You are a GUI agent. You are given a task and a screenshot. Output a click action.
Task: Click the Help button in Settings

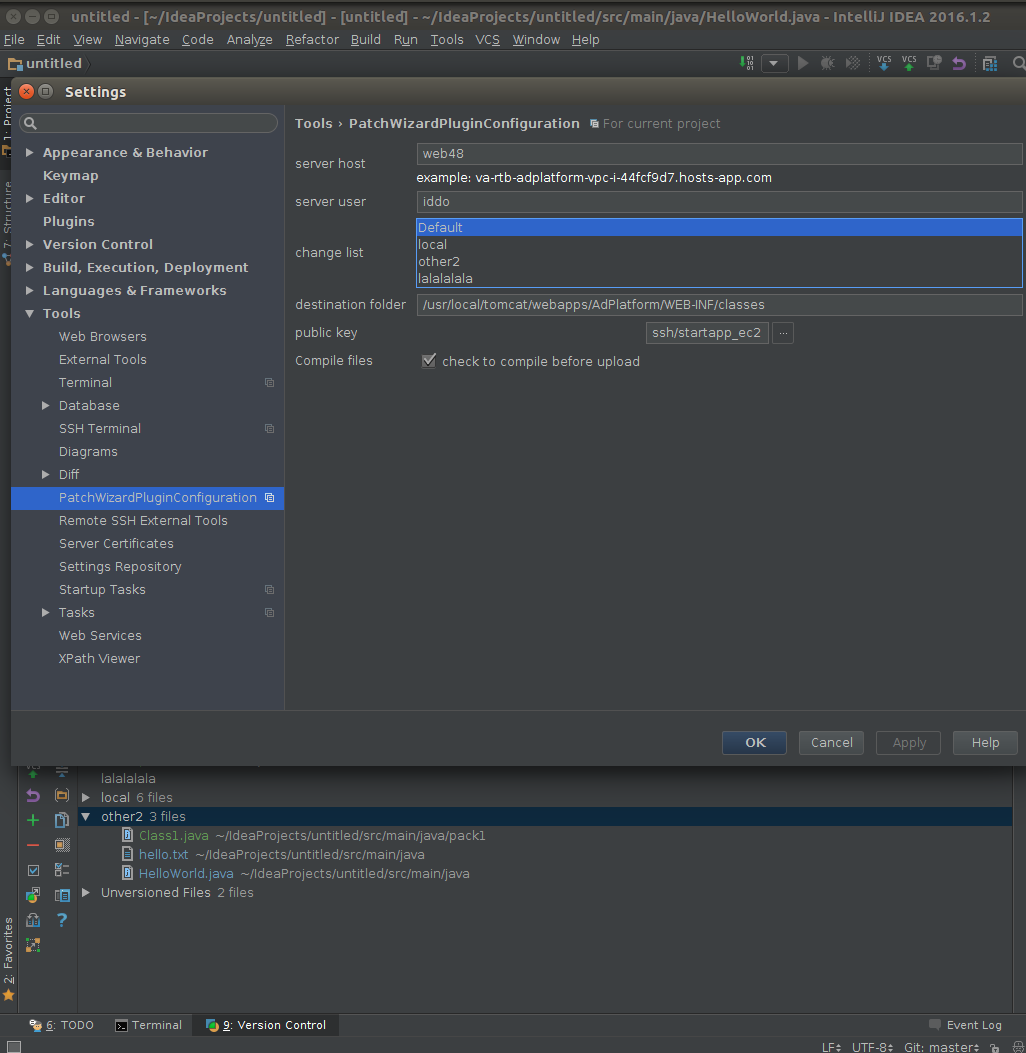(985, 743)
